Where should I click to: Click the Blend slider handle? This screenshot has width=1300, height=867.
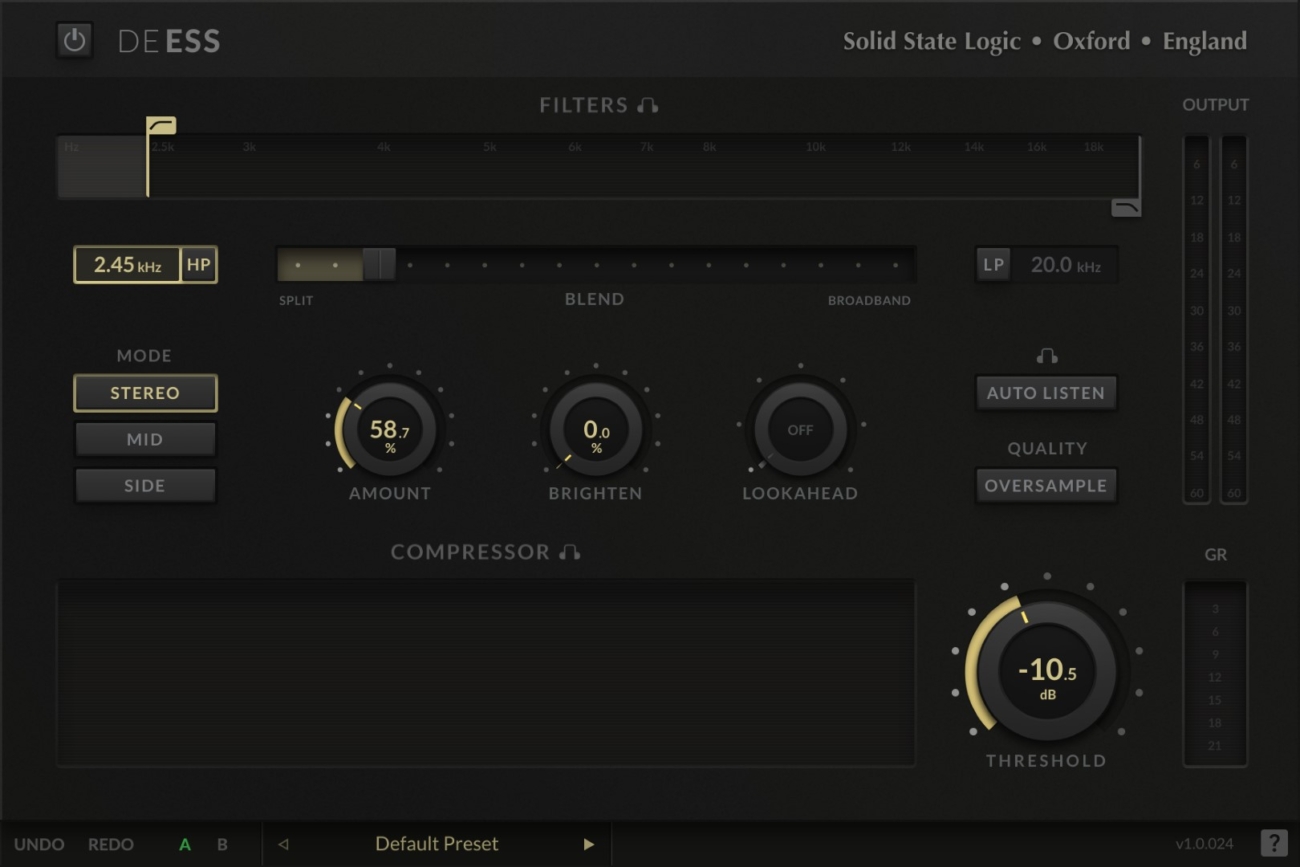tap(379, 265)
